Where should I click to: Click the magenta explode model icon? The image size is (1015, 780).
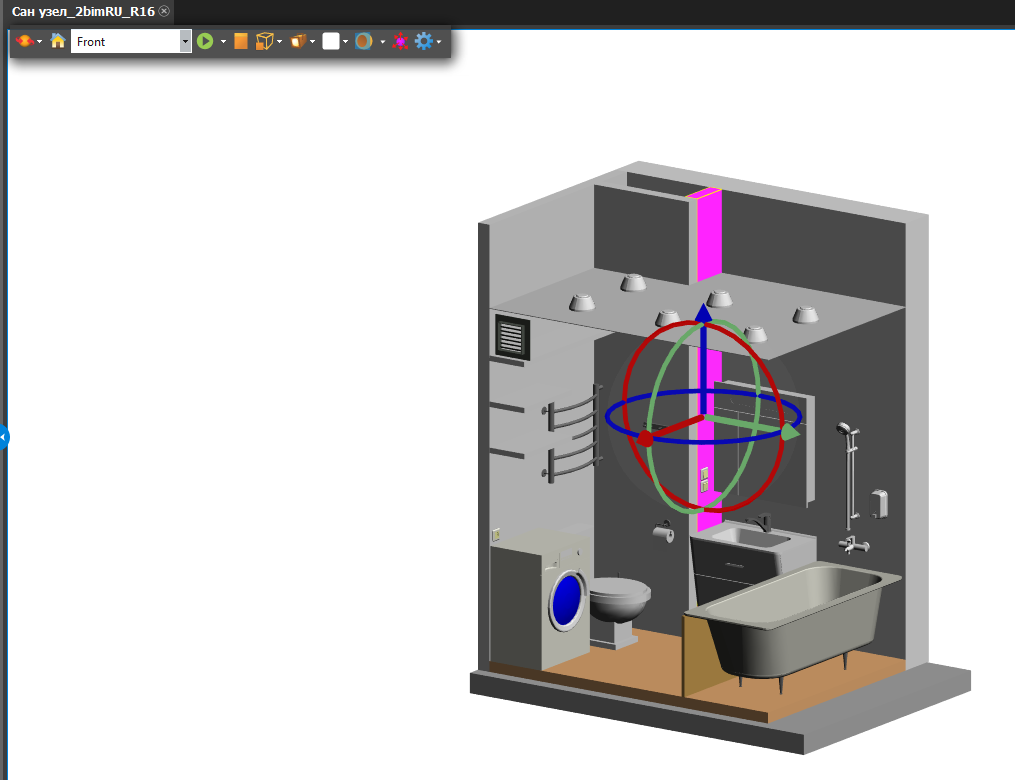click(401, 41)
